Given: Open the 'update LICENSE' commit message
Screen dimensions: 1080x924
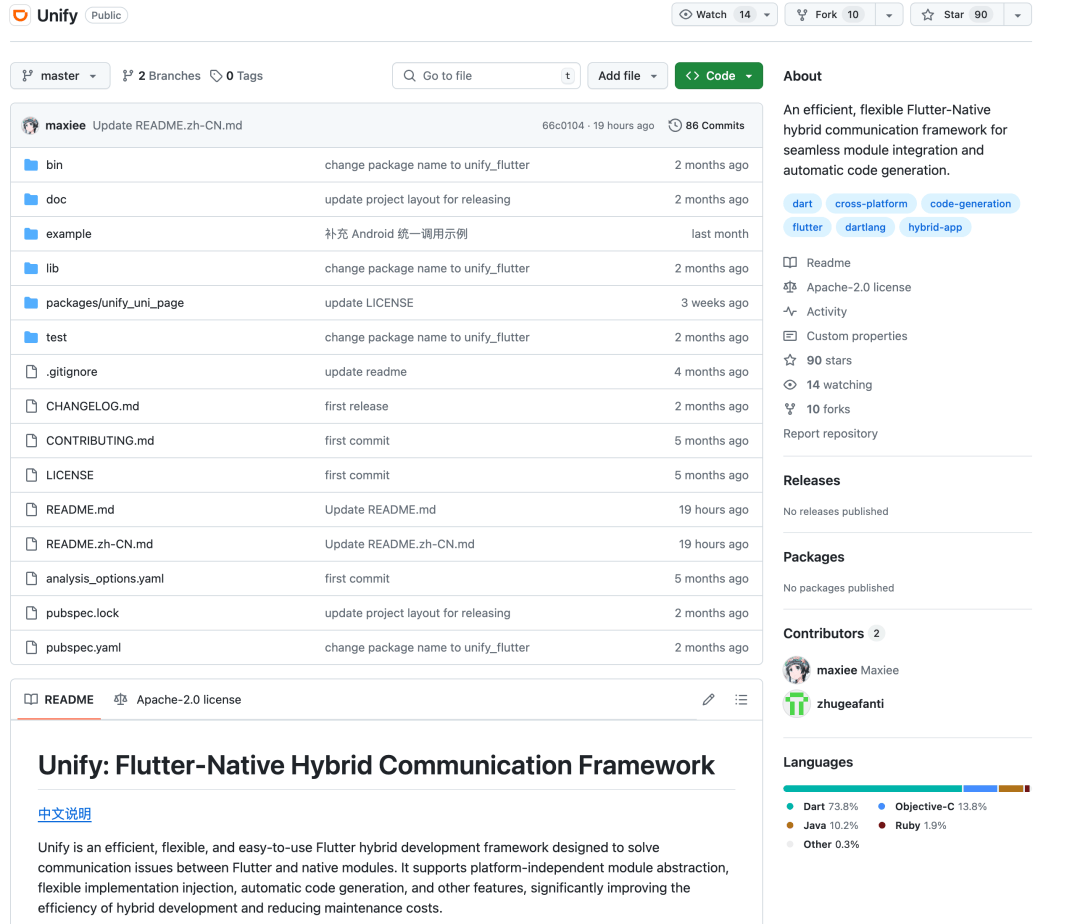Looking at the screenshot, I should tap(369, 303).
